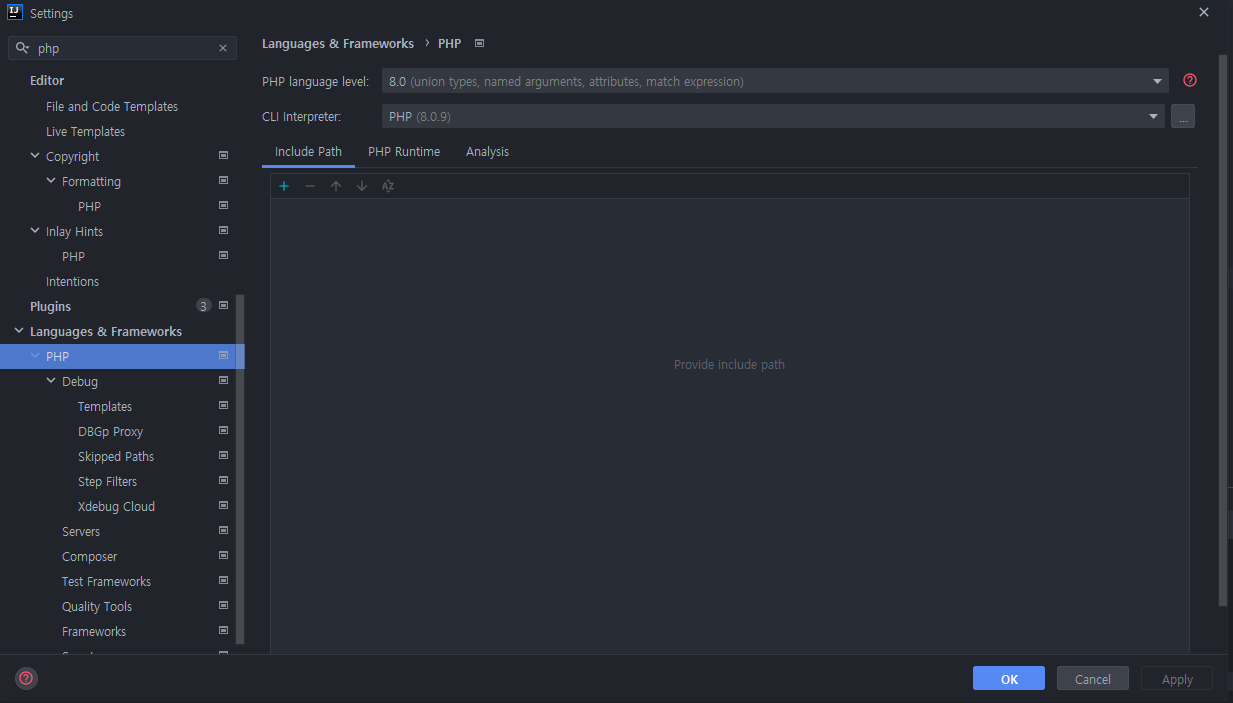Open Quality Tools settings page

pos(97,606)
